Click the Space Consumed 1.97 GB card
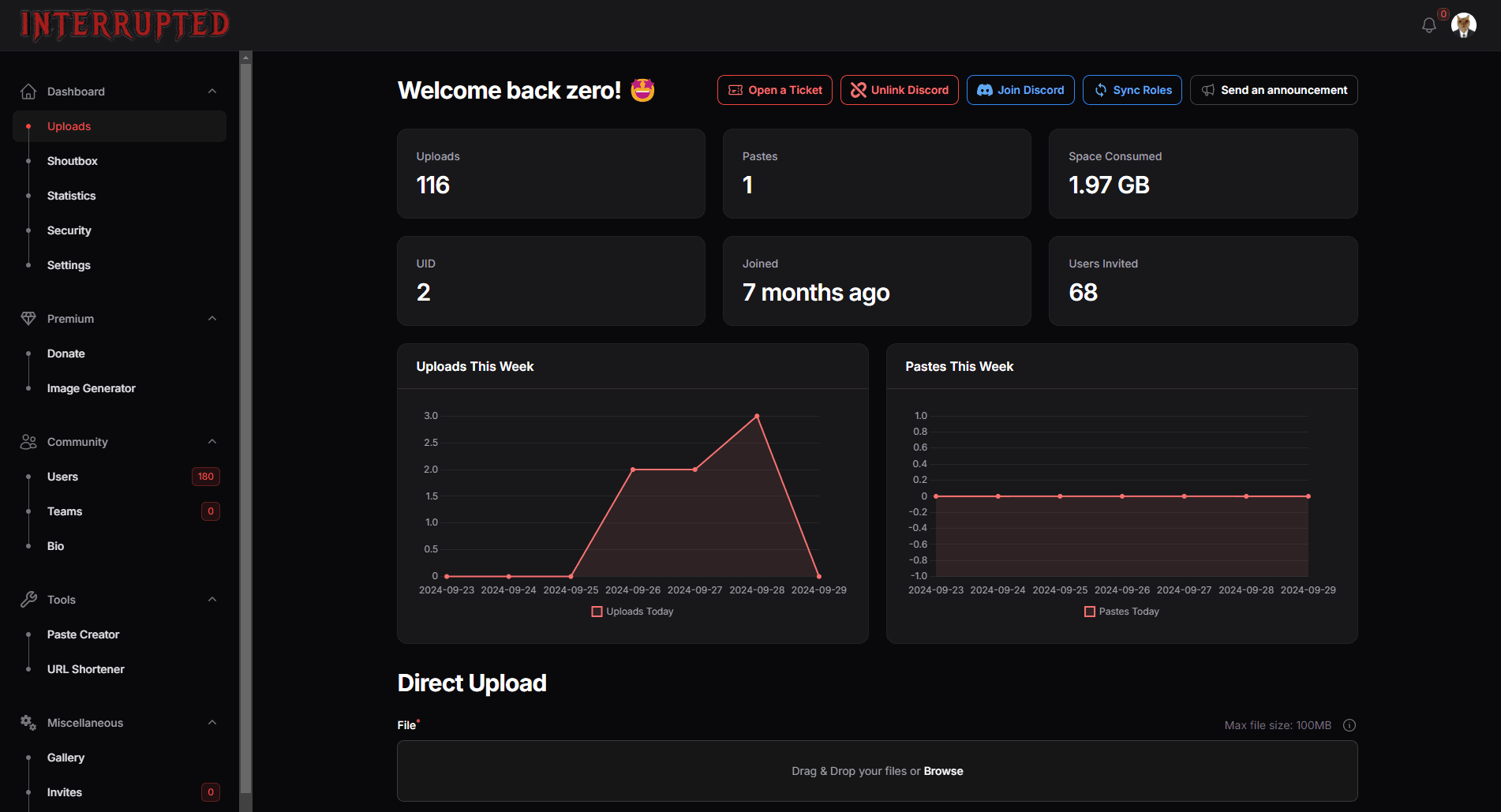The width and height of the screenshot is (1501, 812). (1203, 174)
